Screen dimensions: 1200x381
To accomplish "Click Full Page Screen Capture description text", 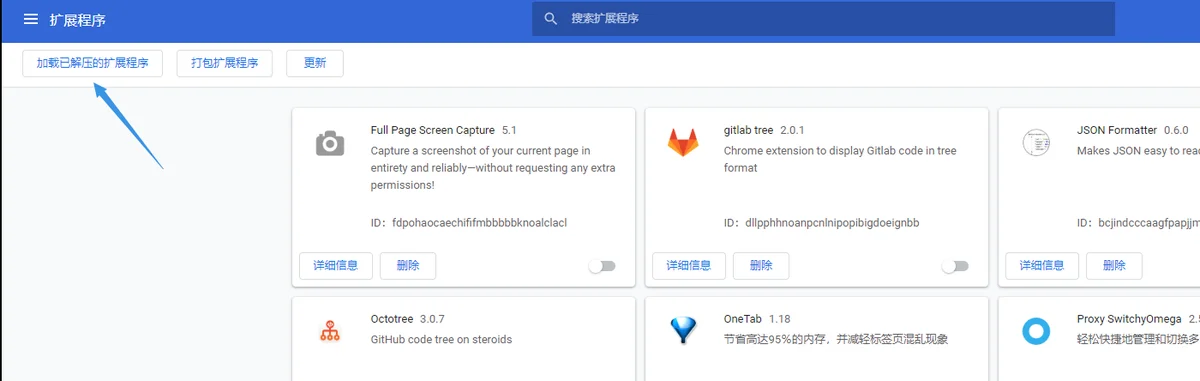I will 494,168.
